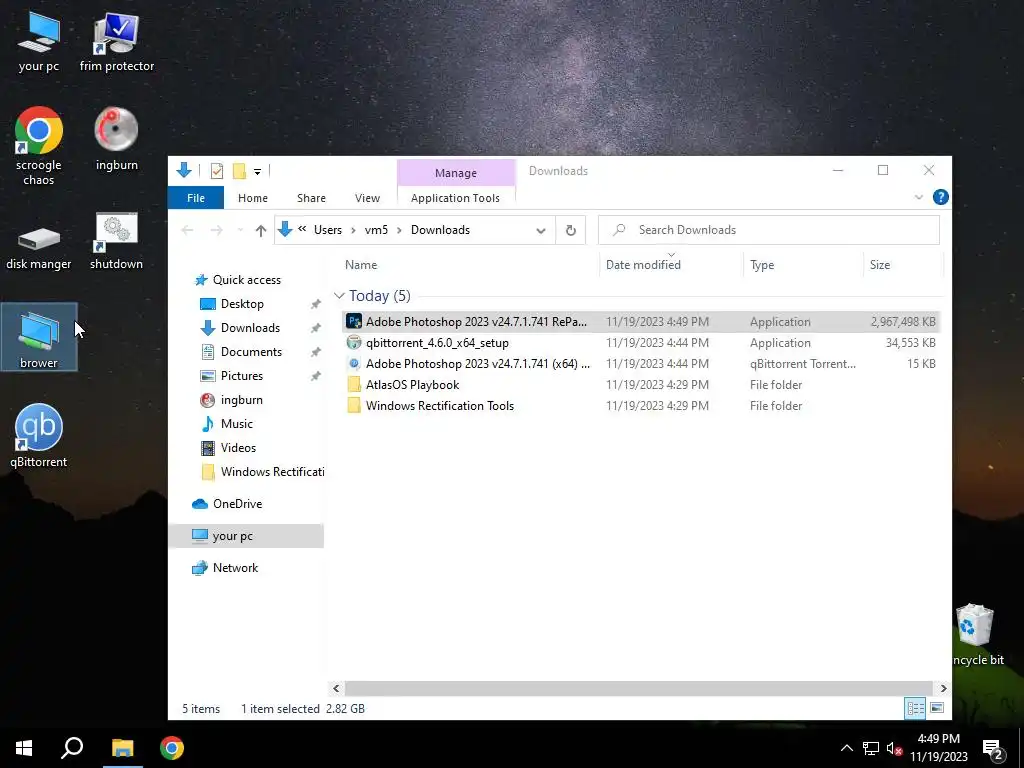The height and width of the screenshot is (768, 1024).
Task: Open Pictures in navigation pane
Action: [x=231, y=376]
